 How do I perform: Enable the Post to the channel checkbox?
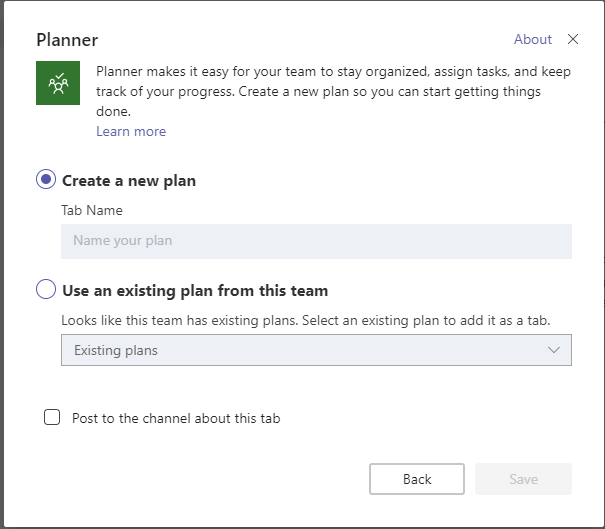[x=52, y=418]
